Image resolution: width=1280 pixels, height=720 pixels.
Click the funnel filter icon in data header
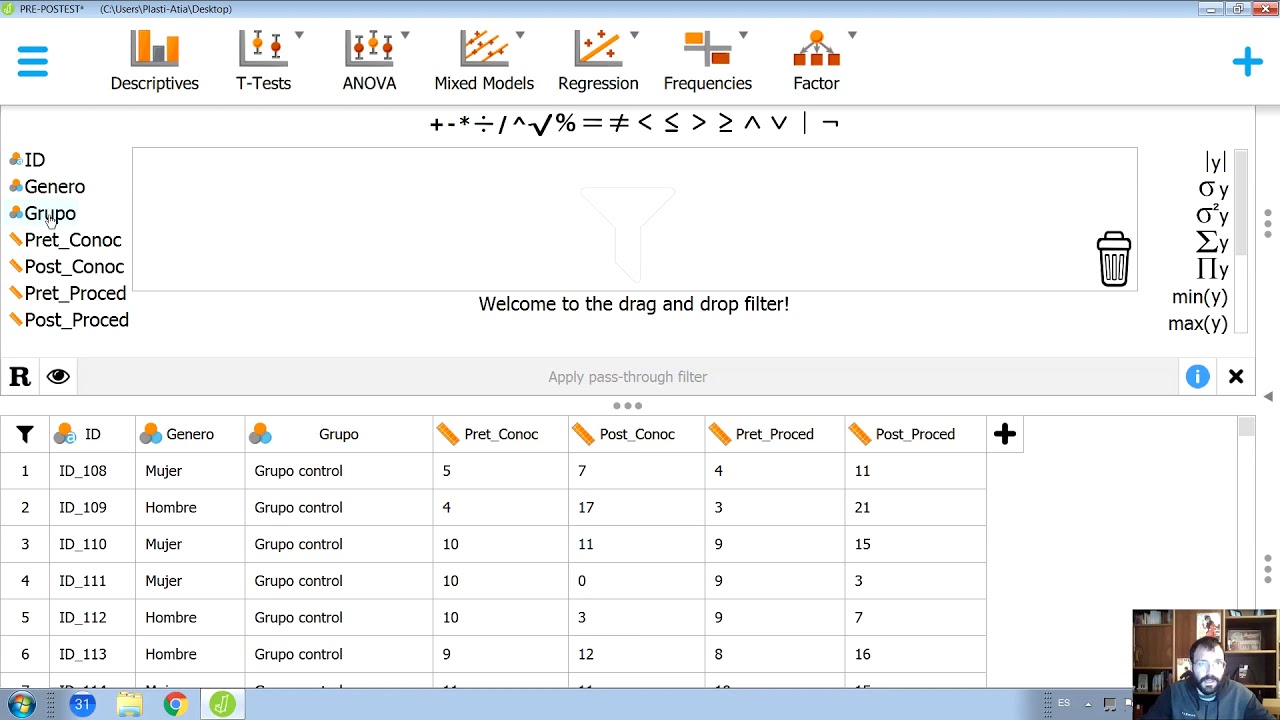25,434
